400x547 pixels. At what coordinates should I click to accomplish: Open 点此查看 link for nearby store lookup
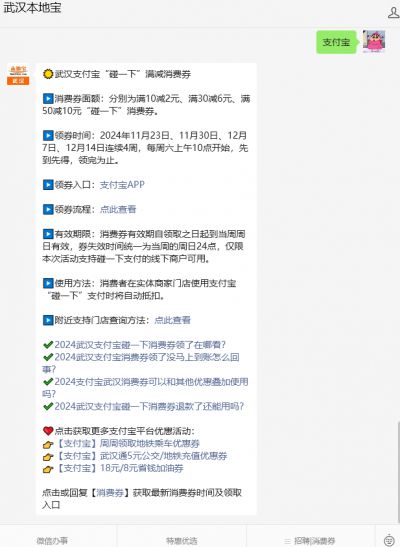pos(172,320)
